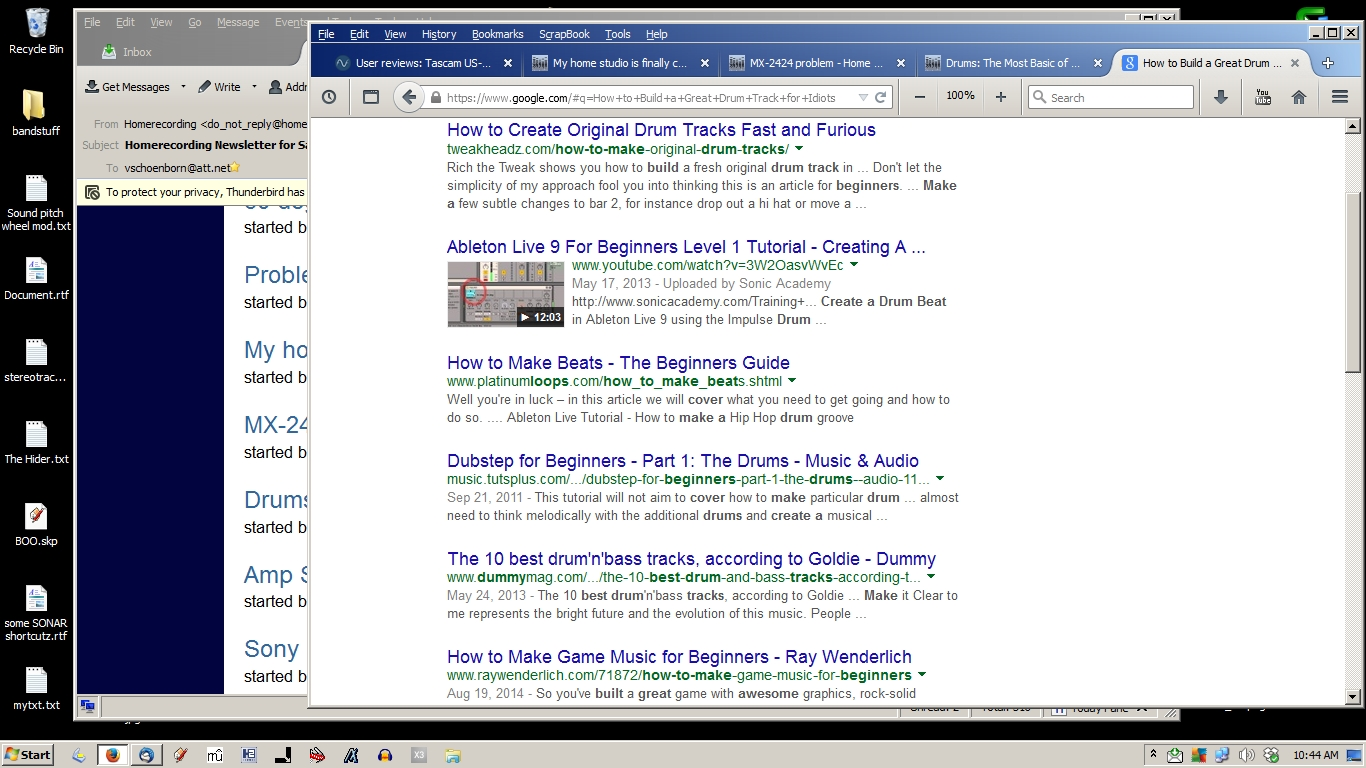Star the vschoenborn@att.net contact in Thunderbird
This screenshot has width=1366, height=768.
[x=236, y=168]
